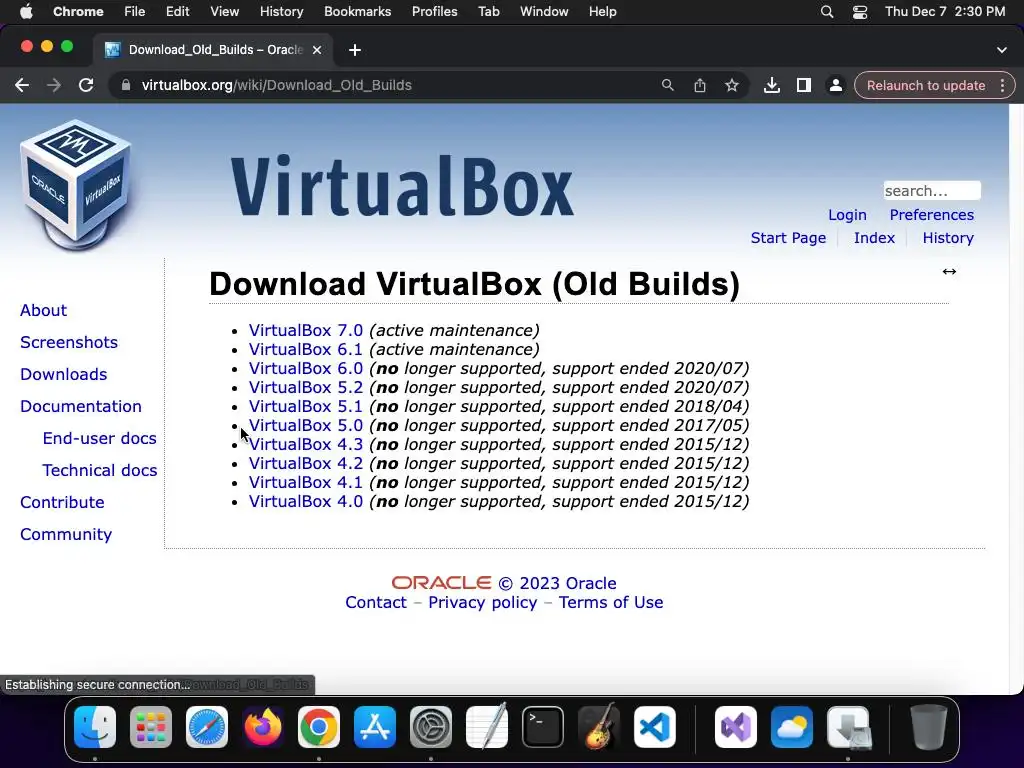The width and height of the screenshot is (1024, 768).
Task: Open Chrome downloads icon
Action: (772, 86)
